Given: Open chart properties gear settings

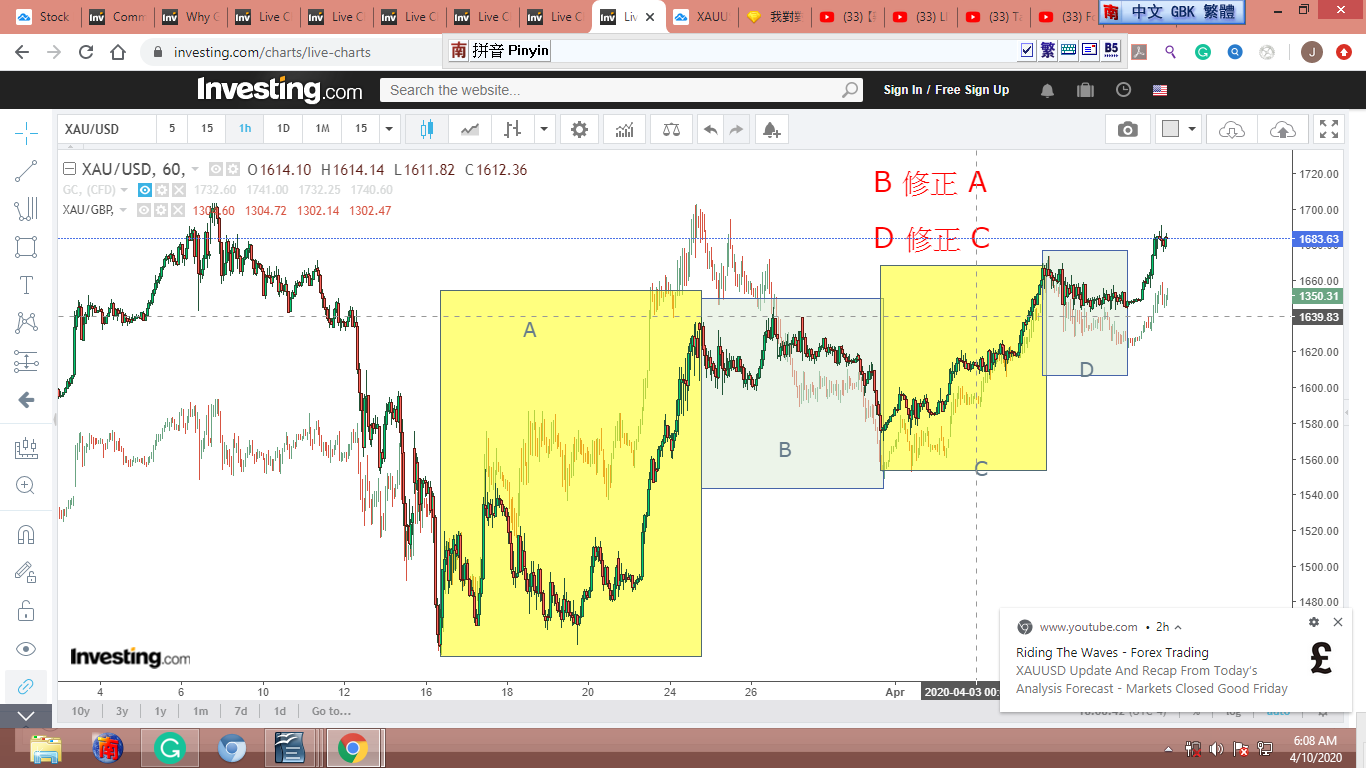Looking at the screenshot, I should (579, 129).
